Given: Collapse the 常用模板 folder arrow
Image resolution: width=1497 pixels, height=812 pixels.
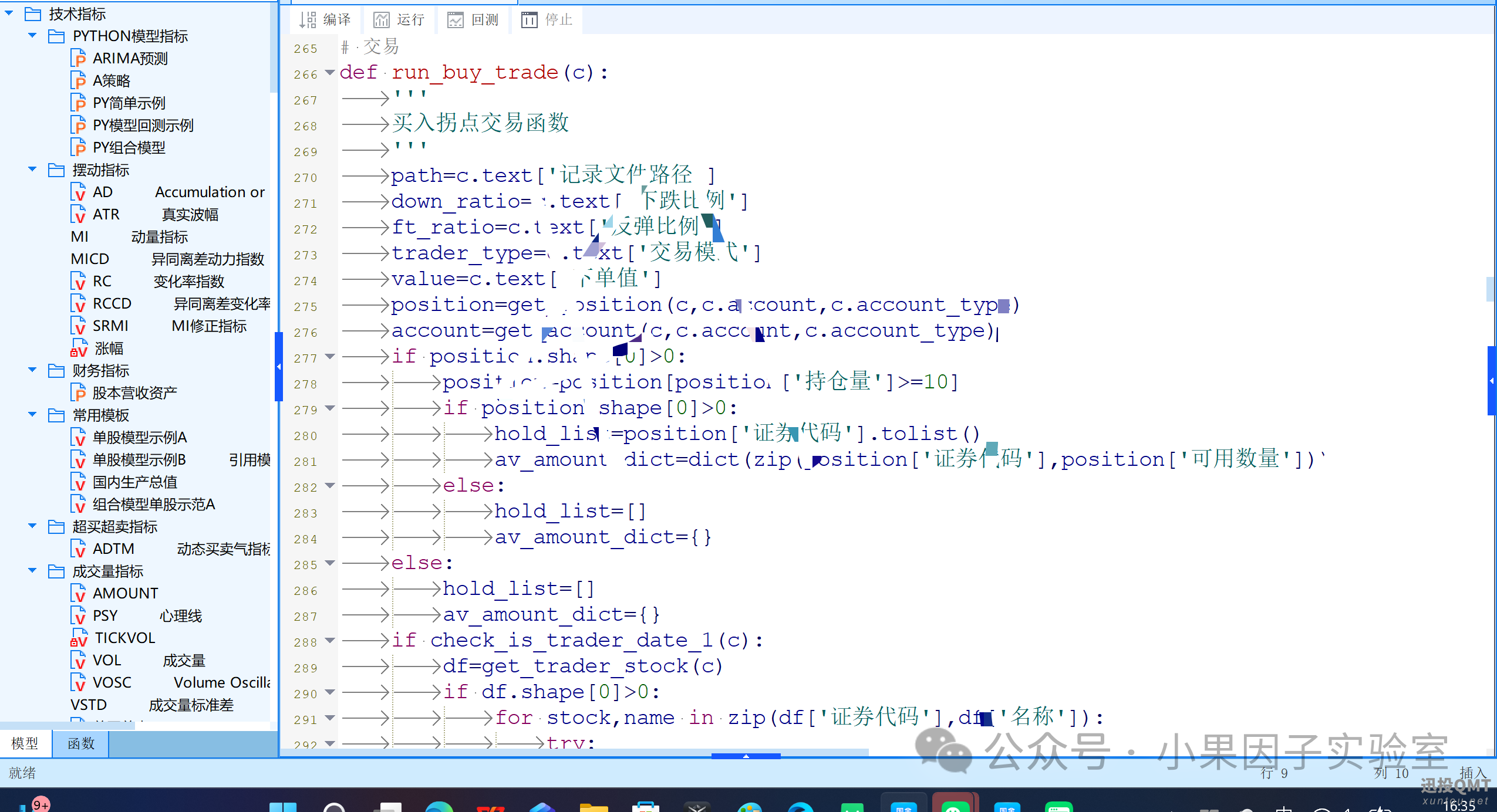Looking at the screenshot, I should [32, 414].
